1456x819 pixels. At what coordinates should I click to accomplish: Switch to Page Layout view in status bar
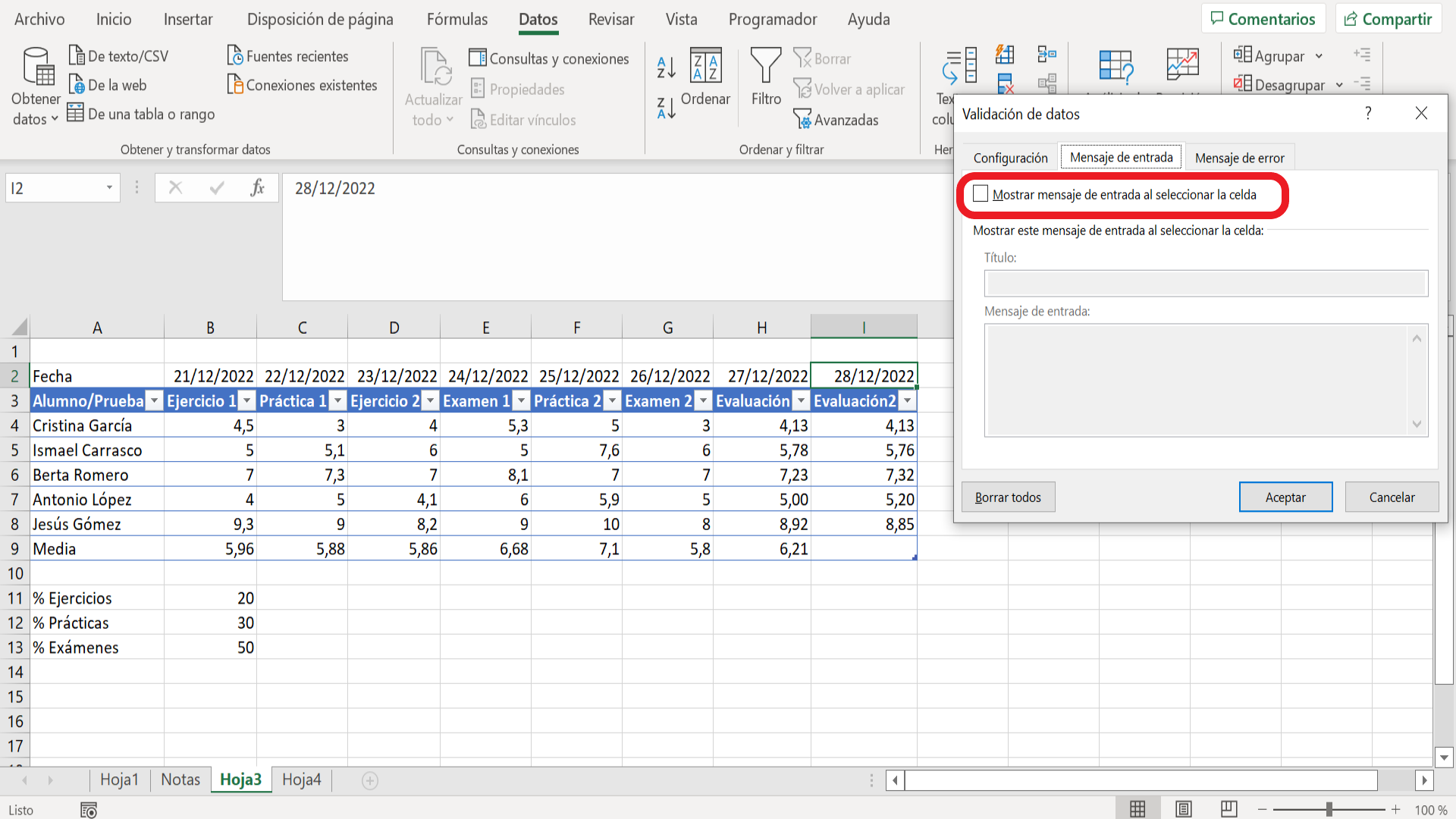[x=1184, y=809]
